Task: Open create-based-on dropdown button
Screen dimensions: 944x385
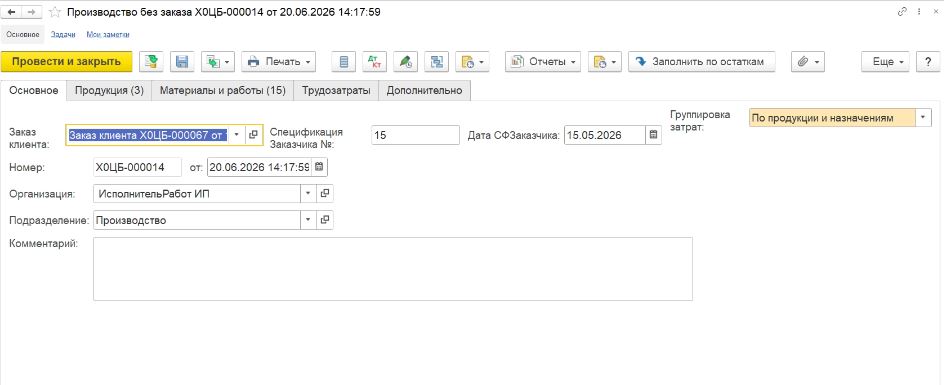Action: coord(217,61)
